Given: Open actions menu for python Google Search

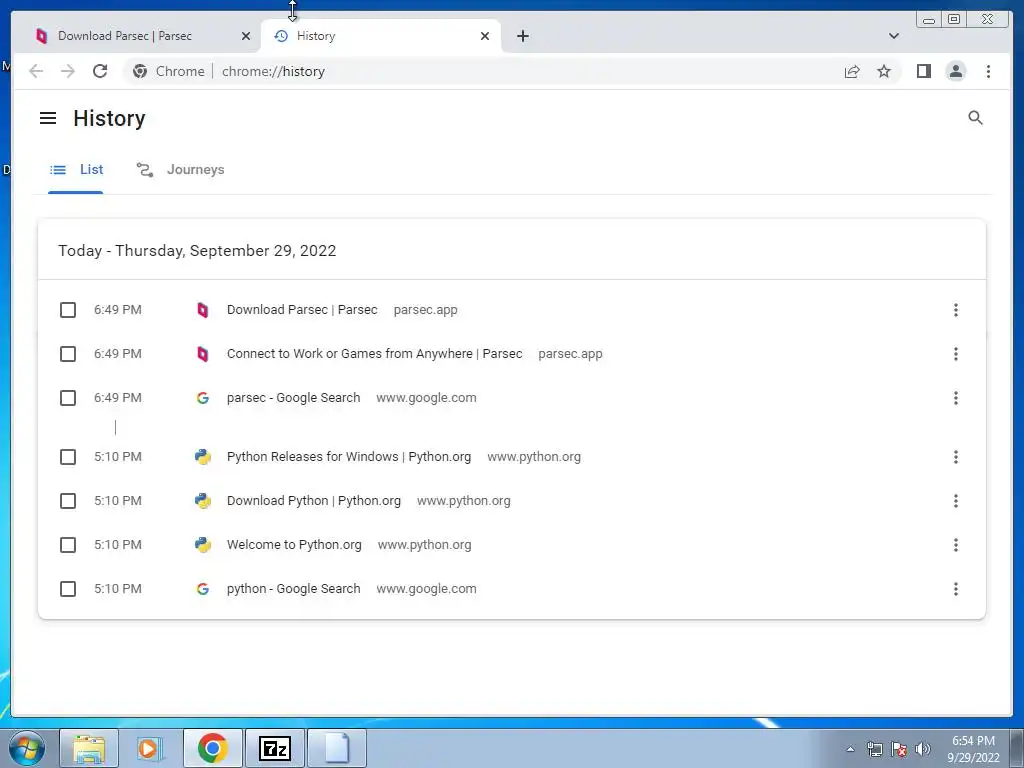Looking at the screenshot, I should (955, 589).
